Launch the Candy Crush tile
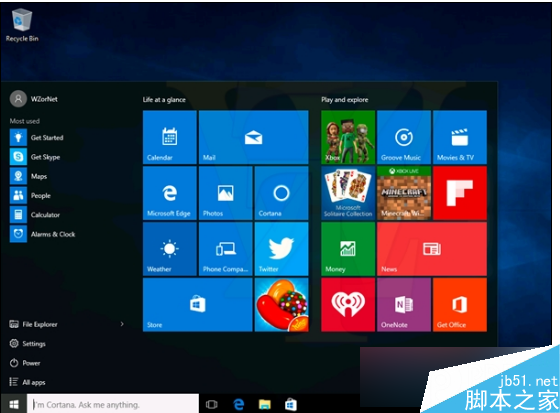 point(281,305)
